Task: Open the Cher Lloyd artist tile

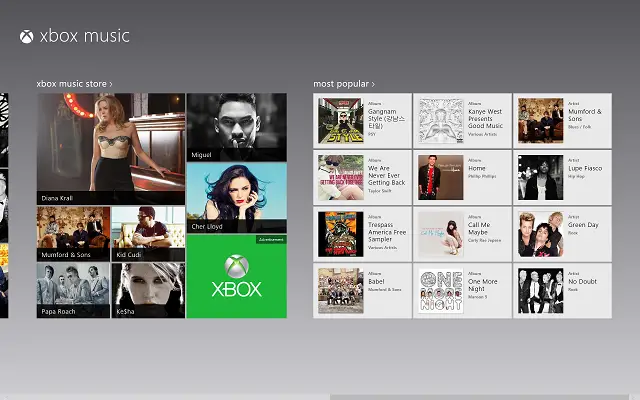Action: point(237,198)
